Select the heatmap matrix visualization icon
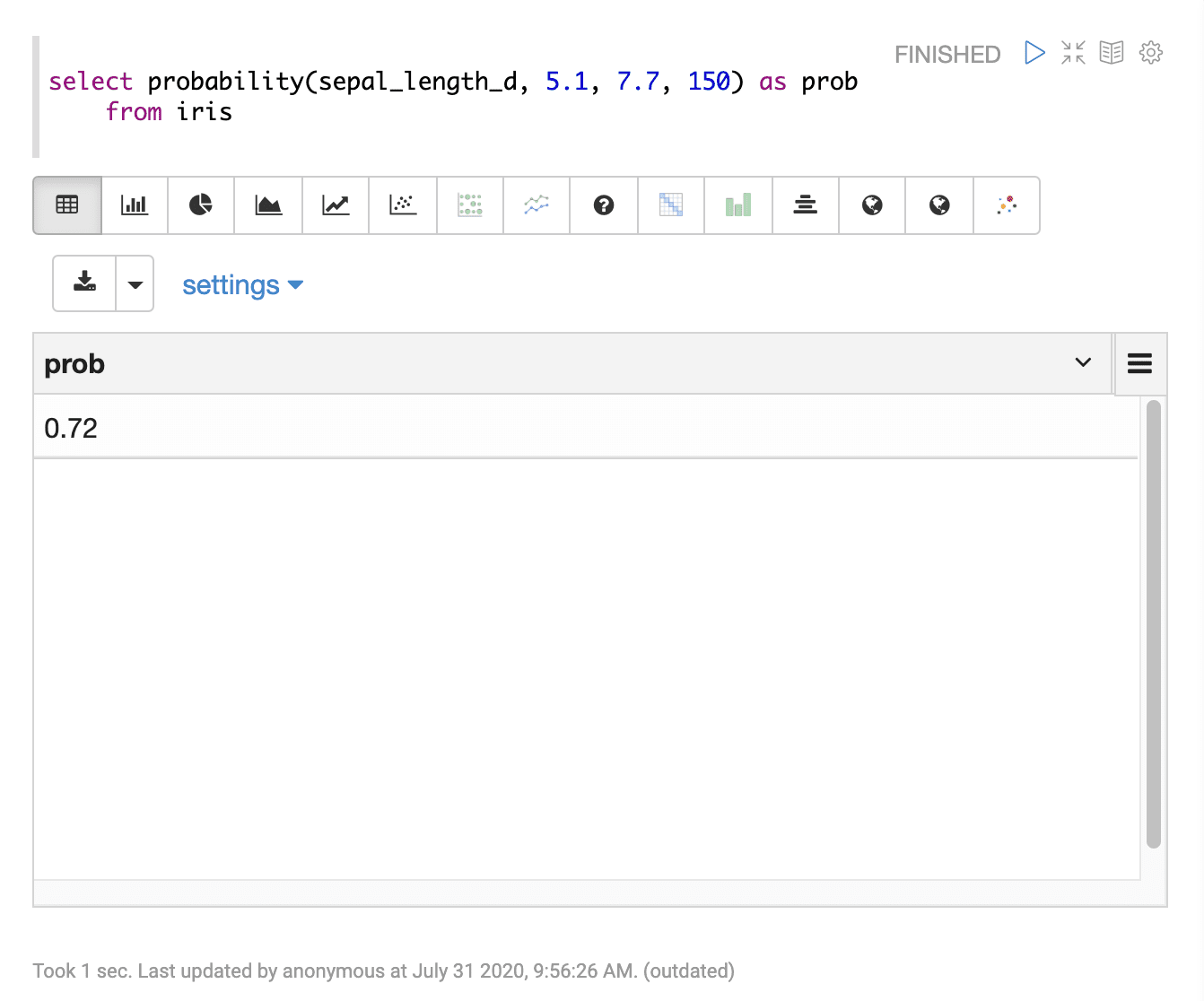The image size is (1204, 1001). (x=671, y=205)
